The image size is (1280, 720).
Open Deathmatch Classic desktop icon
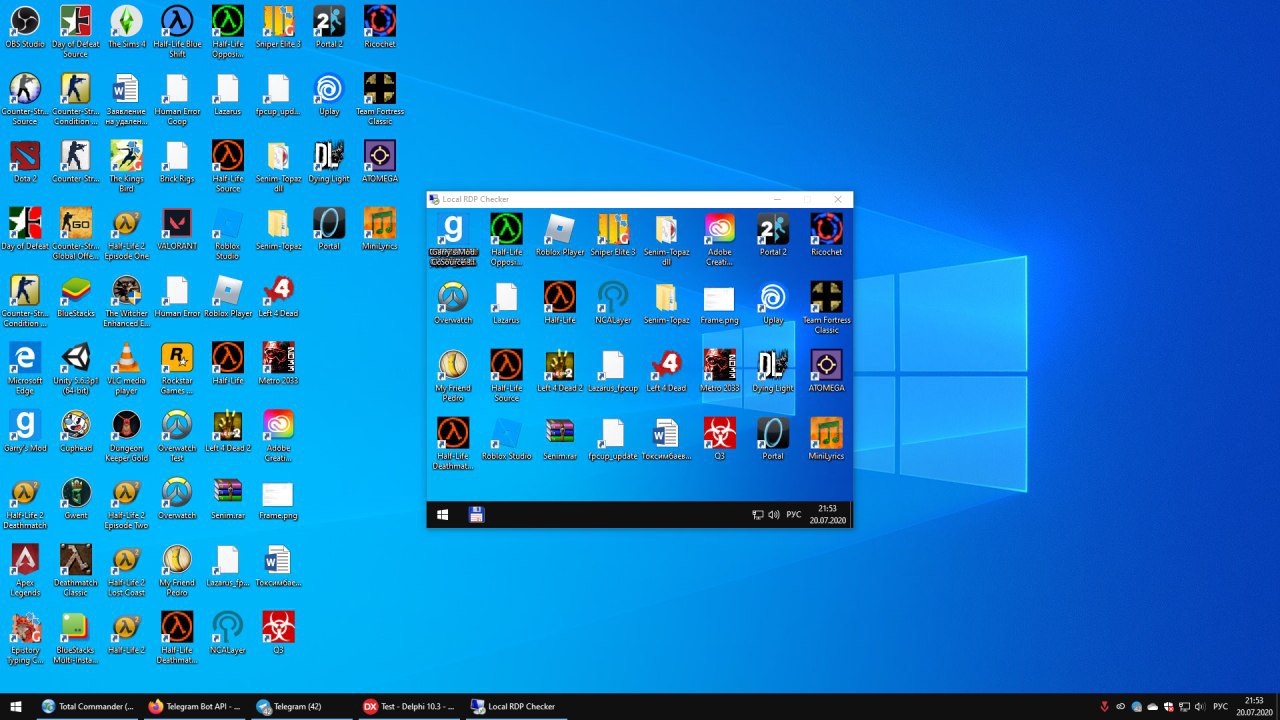click(x=76, y=570)
